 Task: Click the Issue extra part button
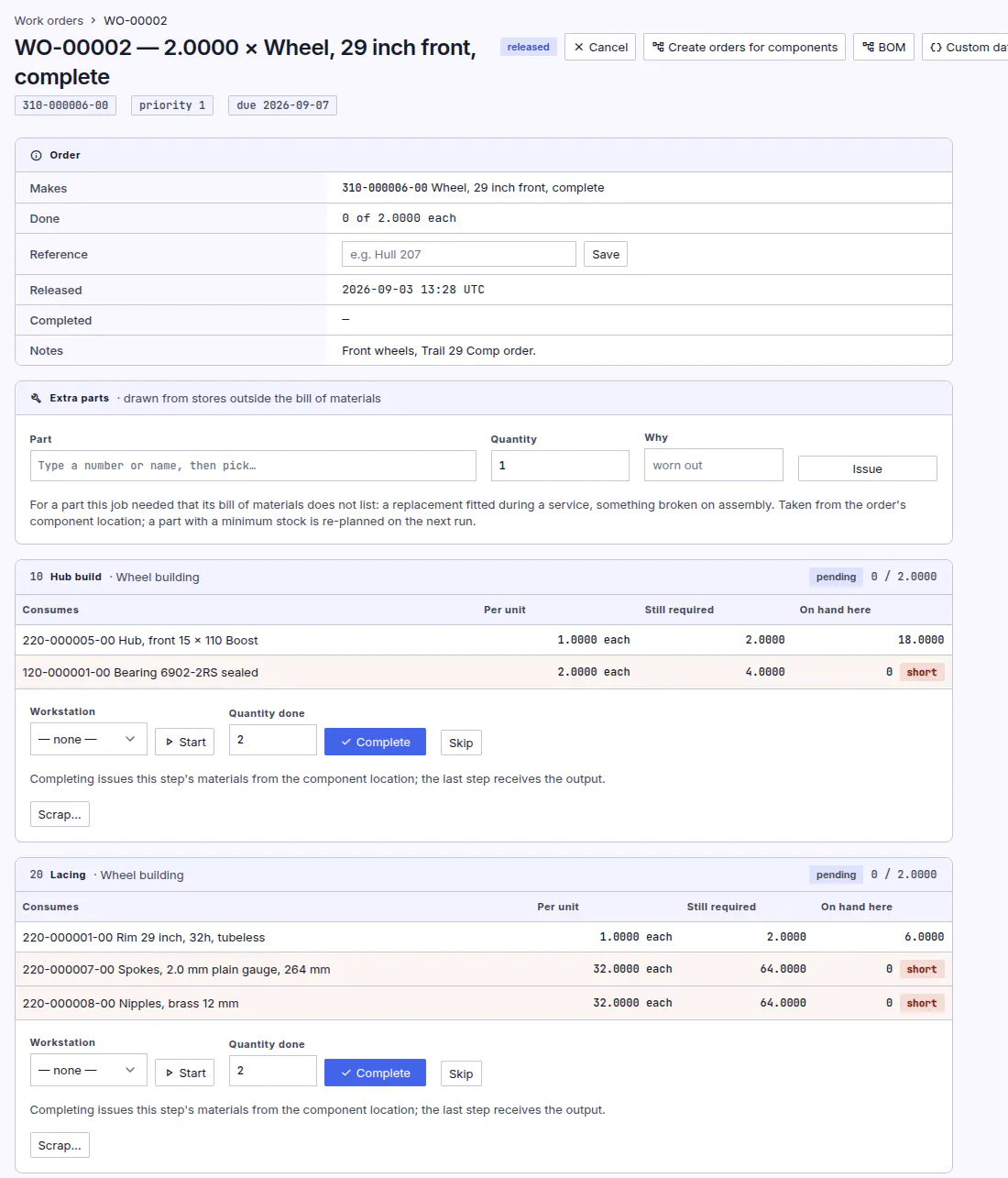click(868, 468)
